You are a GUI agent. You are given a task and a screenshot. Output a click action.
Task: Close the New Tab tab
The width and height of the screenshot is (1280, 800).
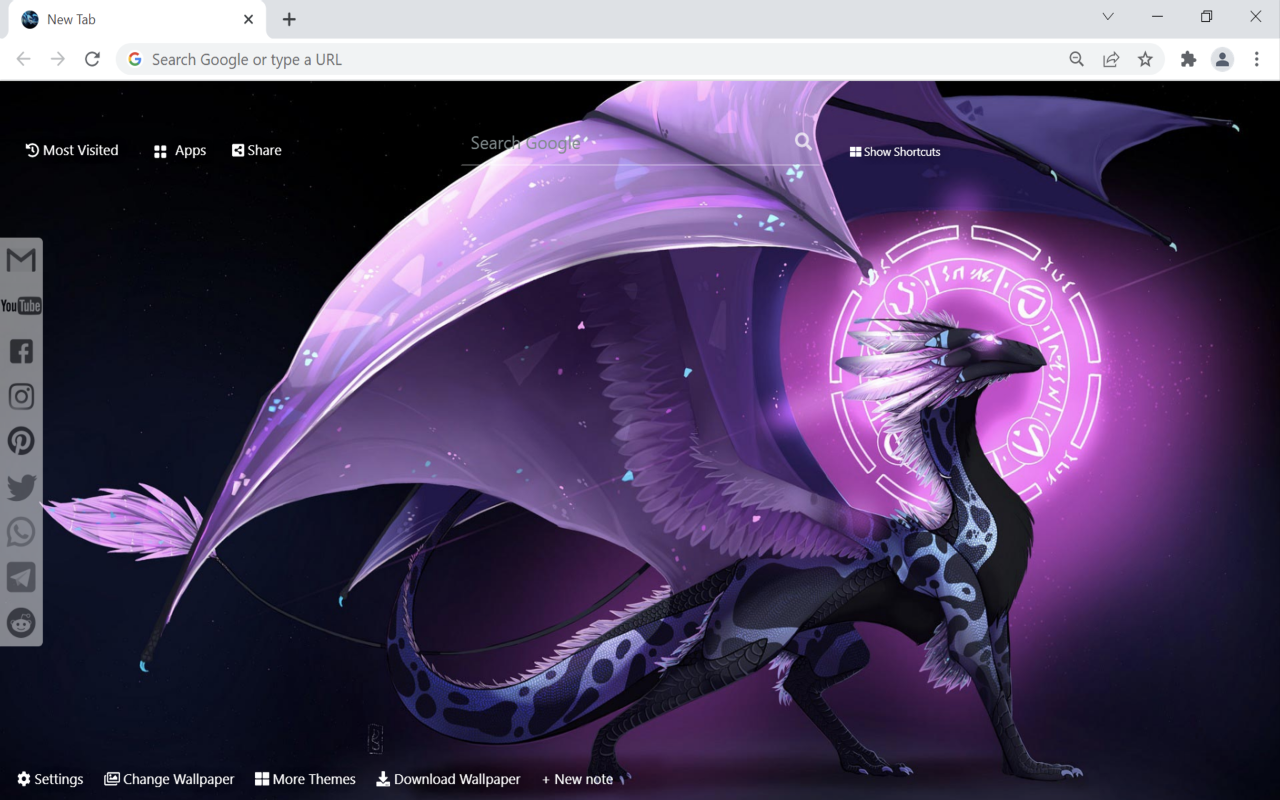(248, 19)
